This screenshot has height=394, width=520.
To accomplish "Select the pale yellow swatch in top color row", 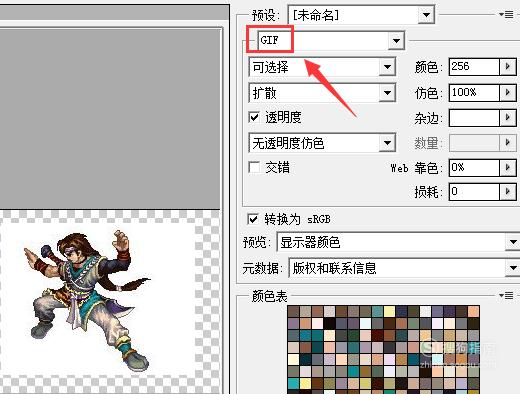I will click(x=389, y=311).
